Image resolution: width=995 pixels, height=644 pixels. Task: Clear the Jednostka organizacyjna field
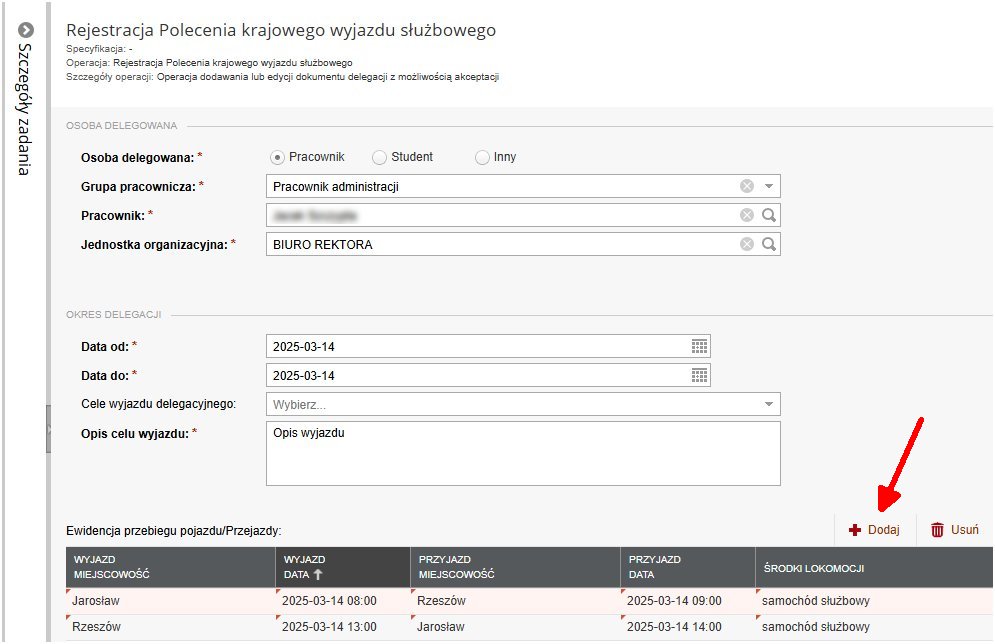pyautogui.click(x=747, y=244)
